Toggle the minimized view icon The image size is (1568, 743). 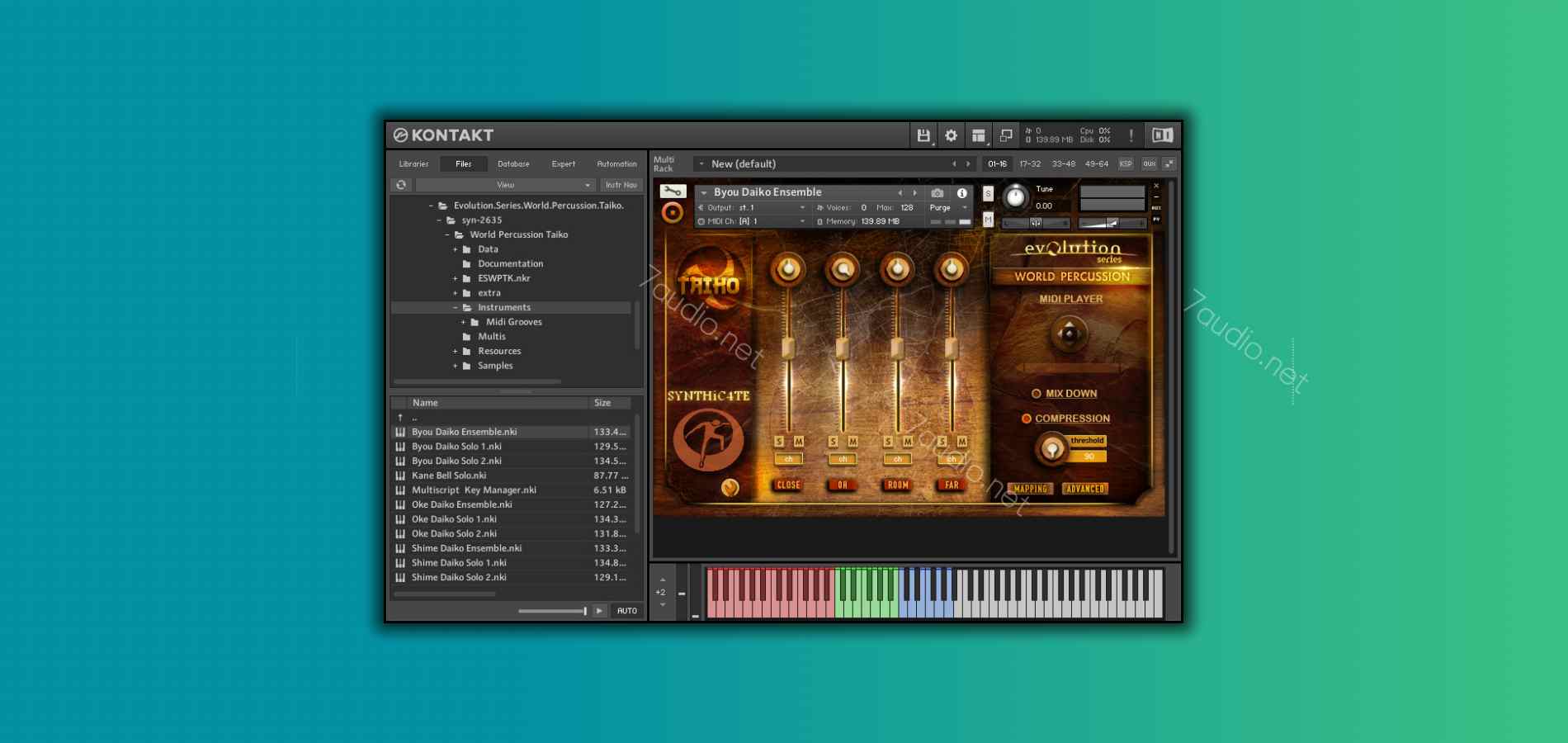1006,135
